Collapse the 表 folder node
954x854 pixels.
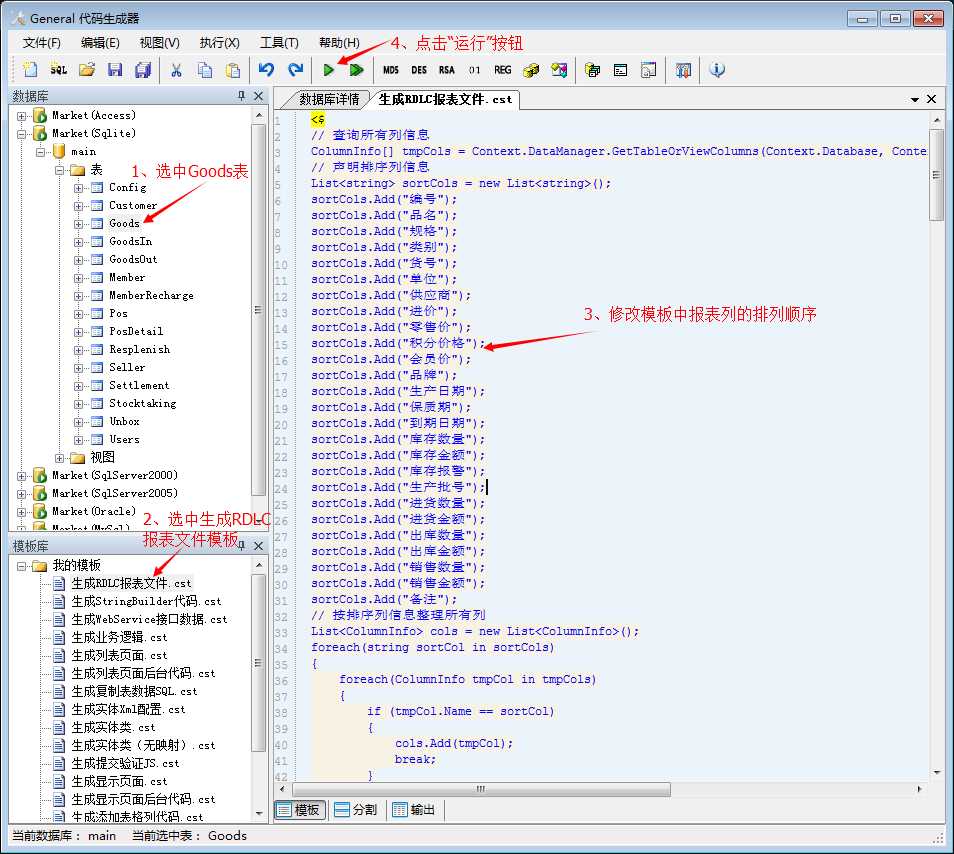tap(60, 170)
